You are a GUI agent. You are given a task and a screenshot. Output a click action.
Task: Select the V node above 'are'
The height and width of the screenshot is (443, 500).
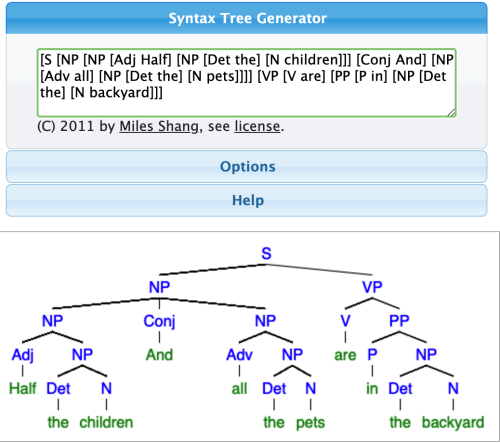point(345,321)
